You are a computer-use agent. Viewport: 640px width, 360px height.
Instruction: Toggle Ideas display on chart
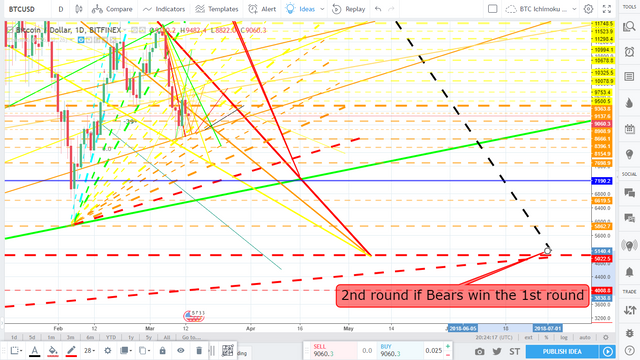pos(300,9)
